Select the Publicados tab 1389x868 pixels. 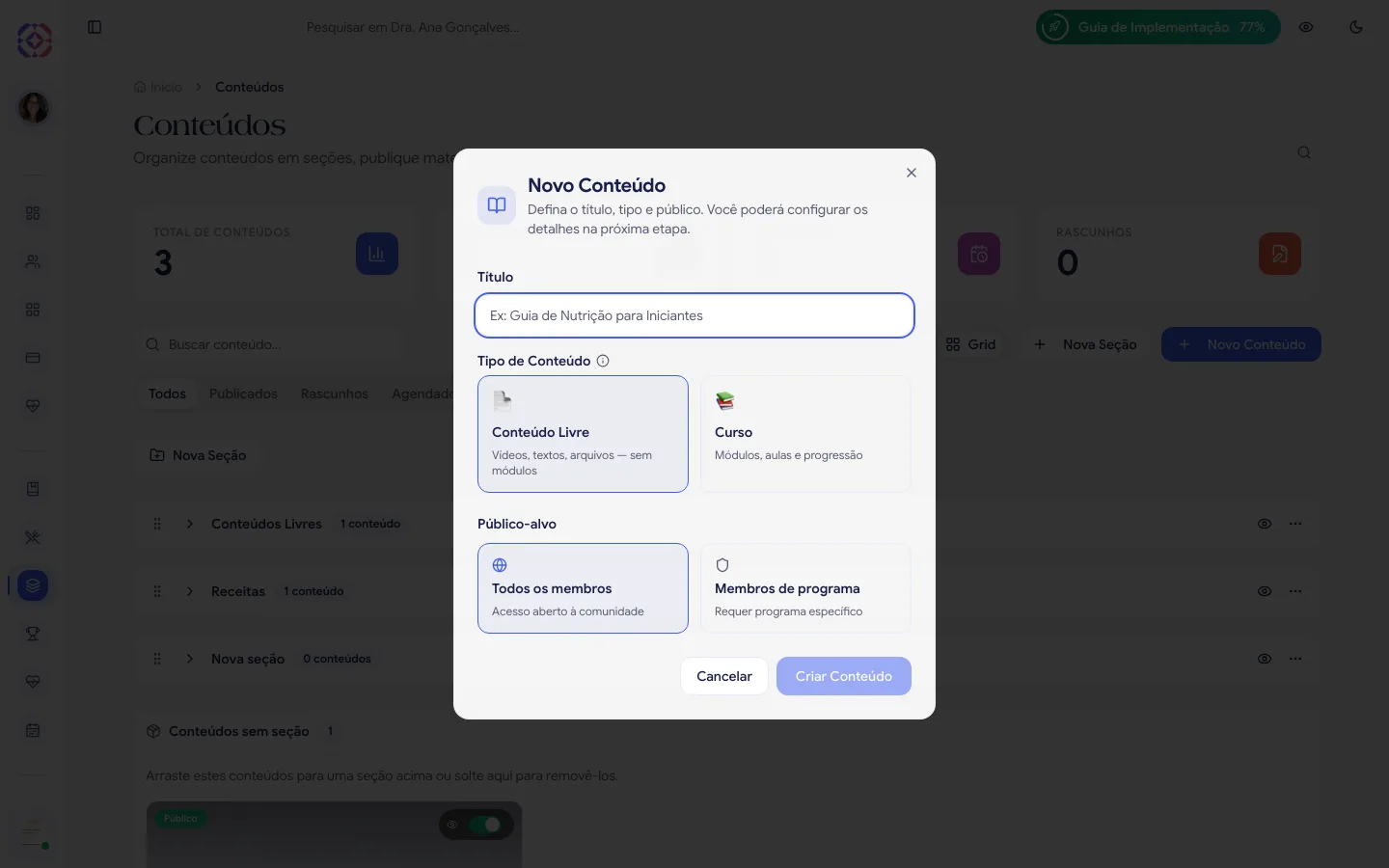point(243,393)
